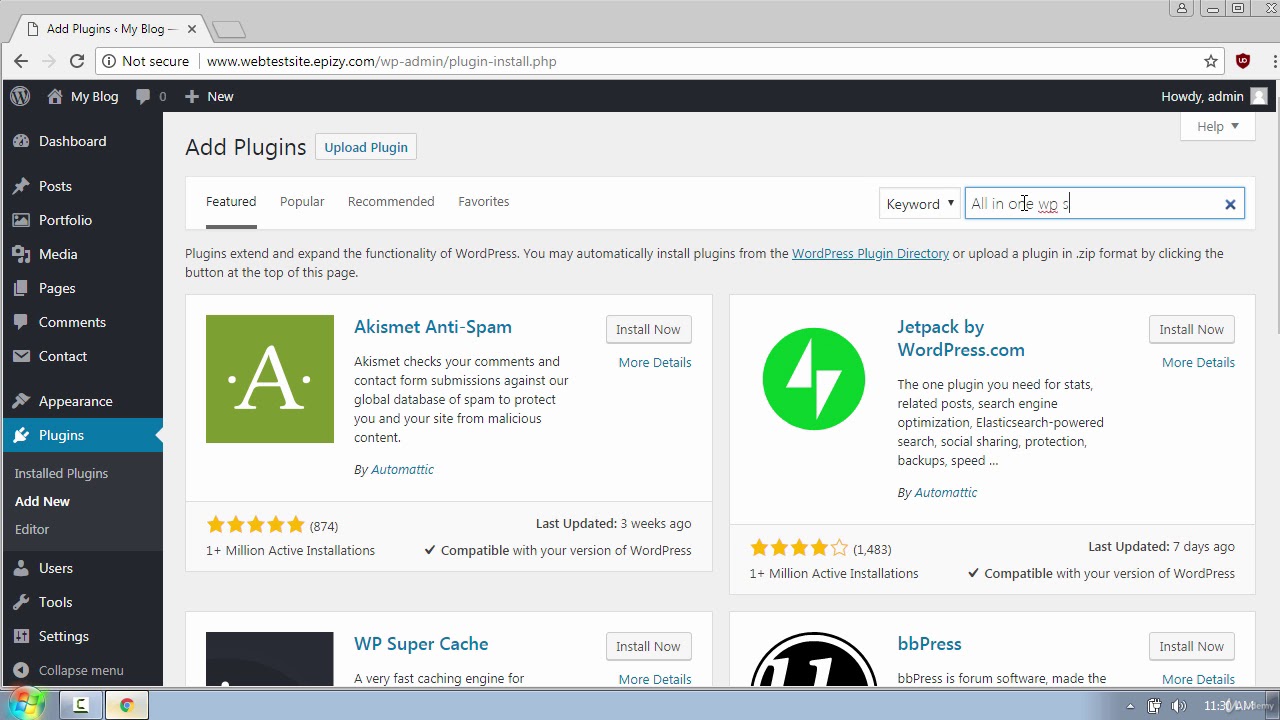
Task: Select Add New submenu item
Action: (x=42, y=501)
